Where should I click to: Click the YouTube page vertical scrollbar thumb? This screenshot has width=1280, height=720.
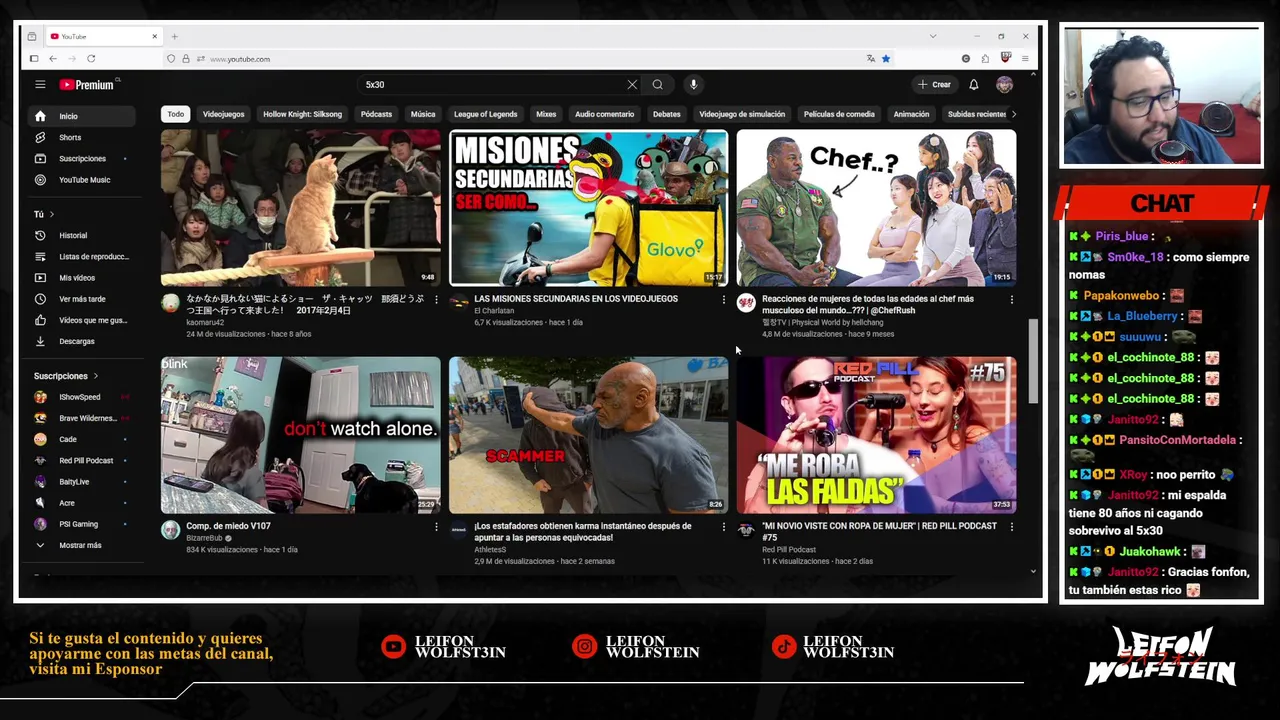(x=1033, y=362)
